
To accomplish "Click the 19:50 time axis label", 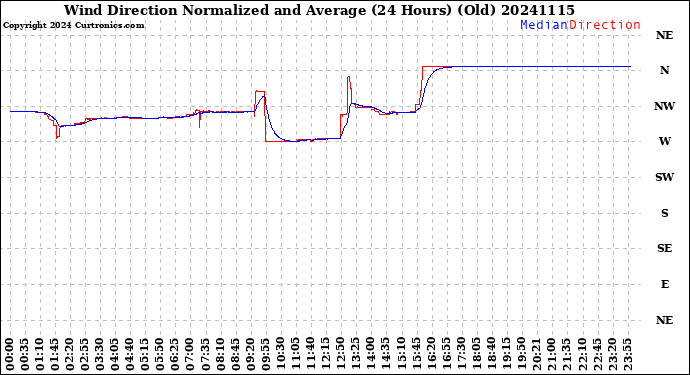I will coord(521,355).
